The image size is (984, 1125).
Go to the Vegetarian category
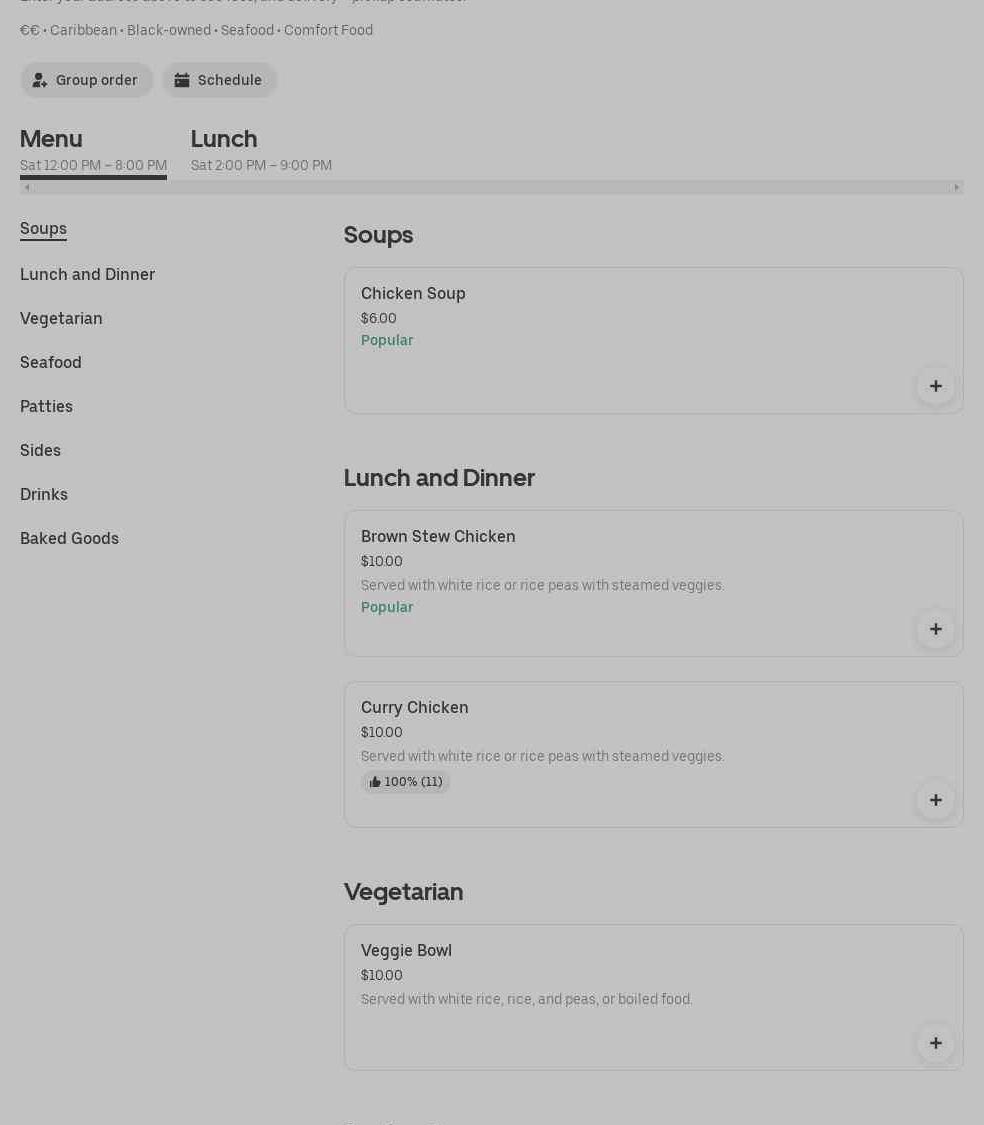[x=61, y=318]
